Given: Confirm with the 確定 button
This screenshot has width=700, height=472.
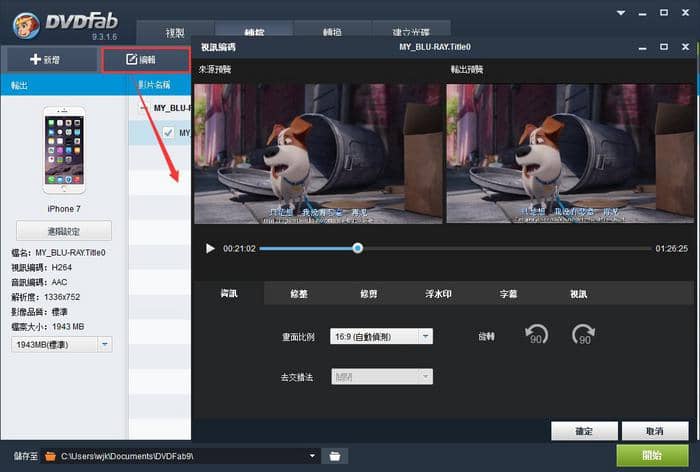Looking at the screenshot, I should (584, 431).
